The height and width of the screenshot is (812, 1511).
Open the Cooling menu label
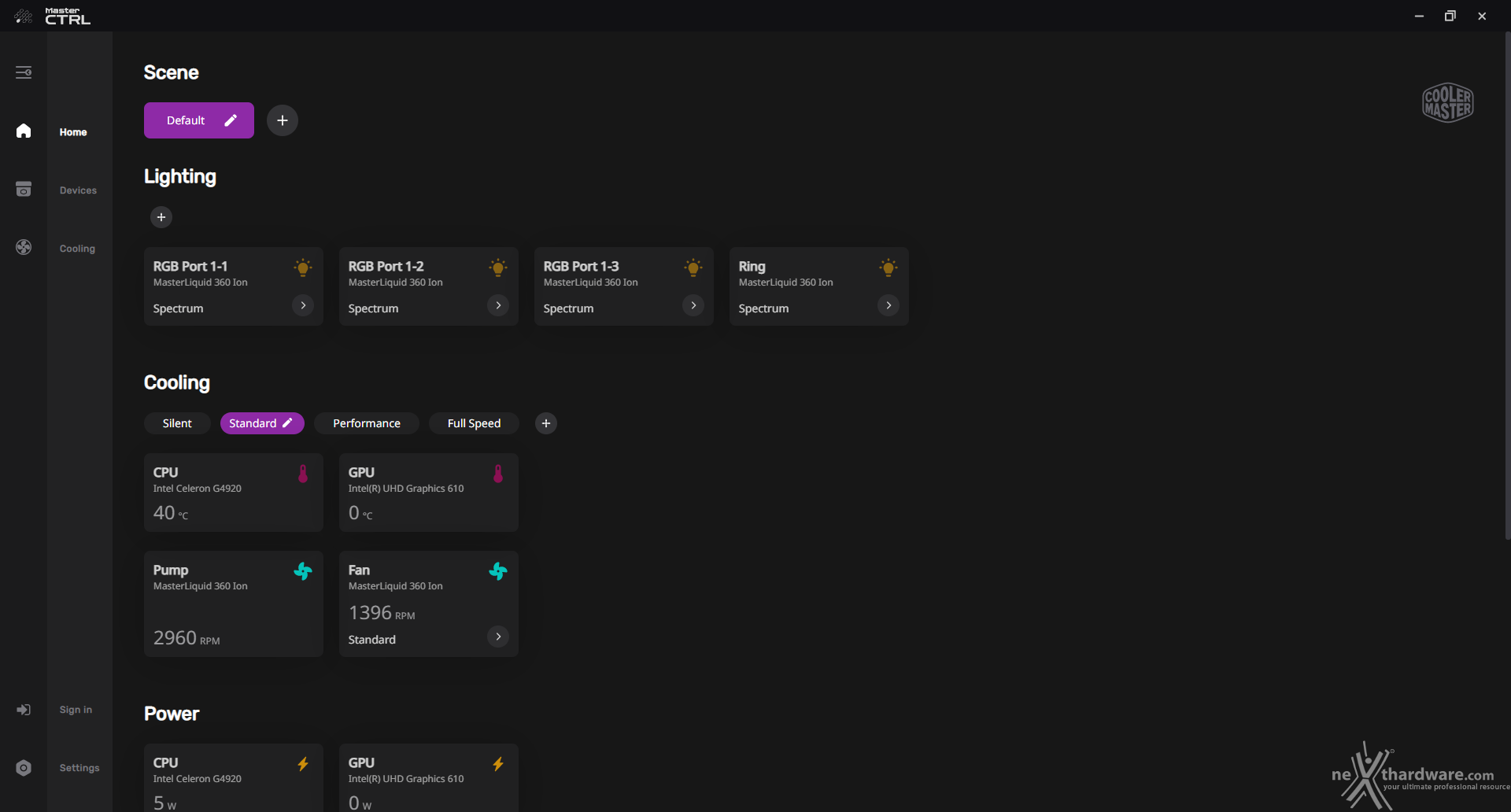[x=77, y=249]
